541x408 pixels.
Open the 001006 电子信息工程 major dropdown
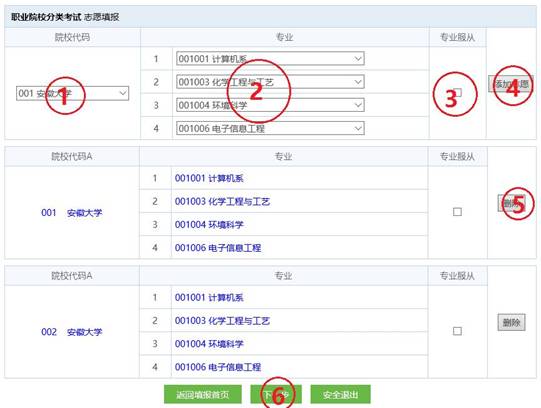[x=270, y=128]
